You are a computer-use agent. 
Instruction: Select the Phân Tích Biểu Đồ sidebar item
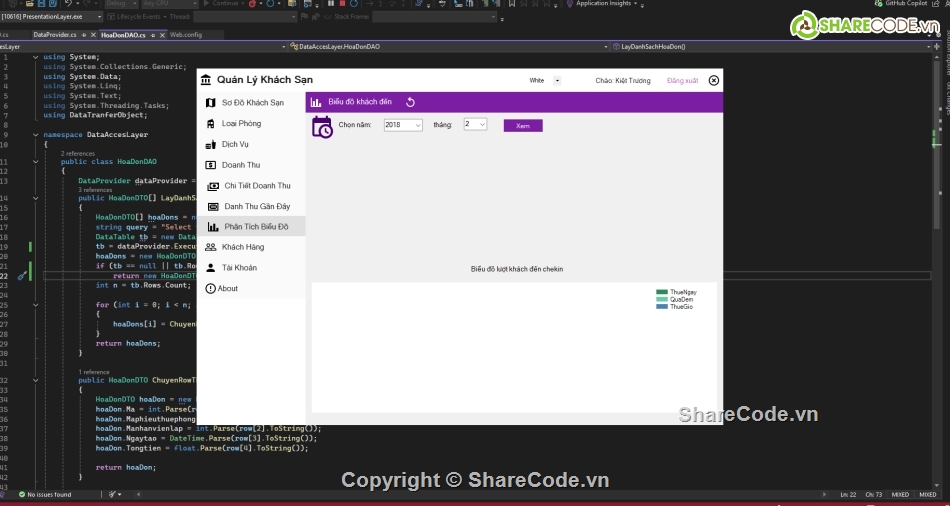255,227
